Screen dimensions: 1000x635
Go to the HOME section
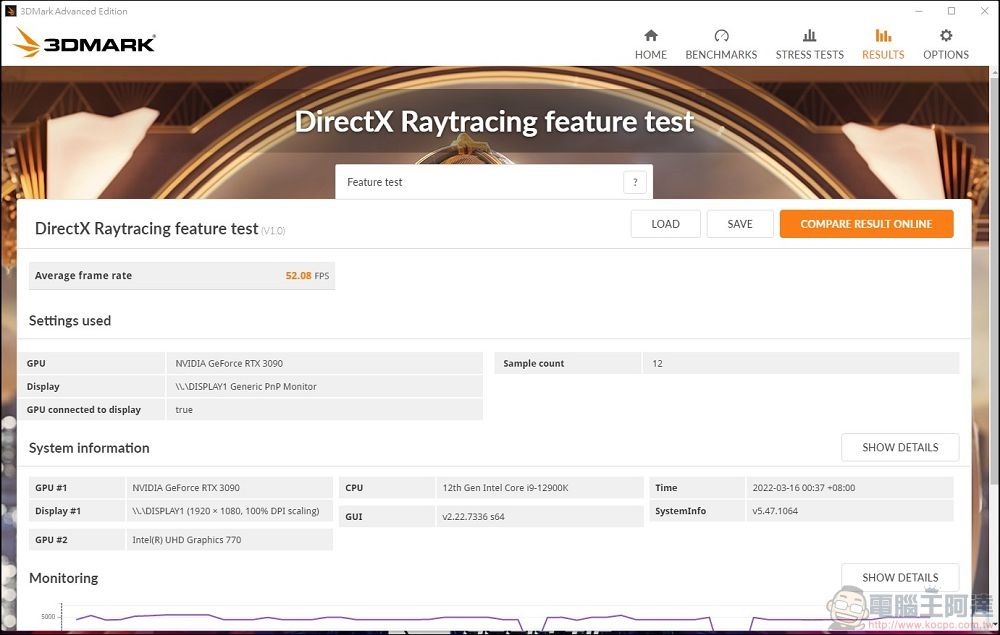(650, 45)
